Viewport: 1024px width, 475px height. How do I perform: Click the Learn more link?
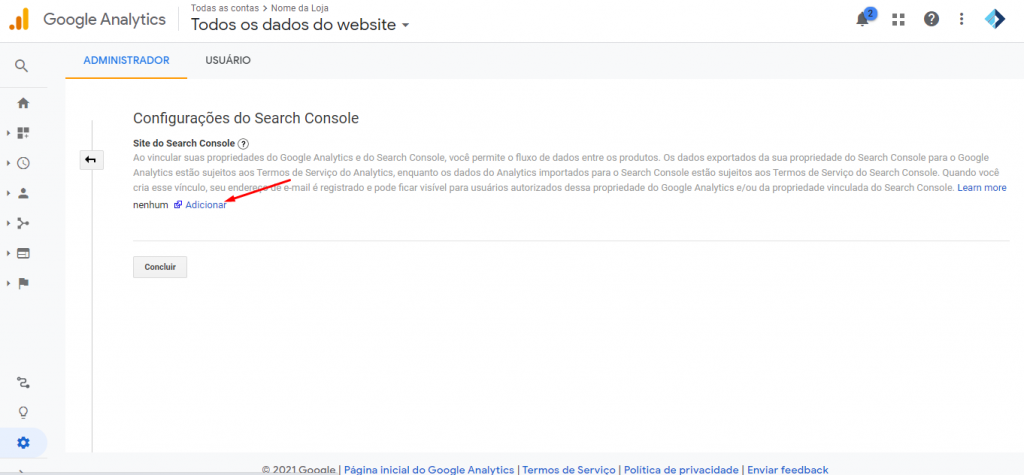coord(982,188)
